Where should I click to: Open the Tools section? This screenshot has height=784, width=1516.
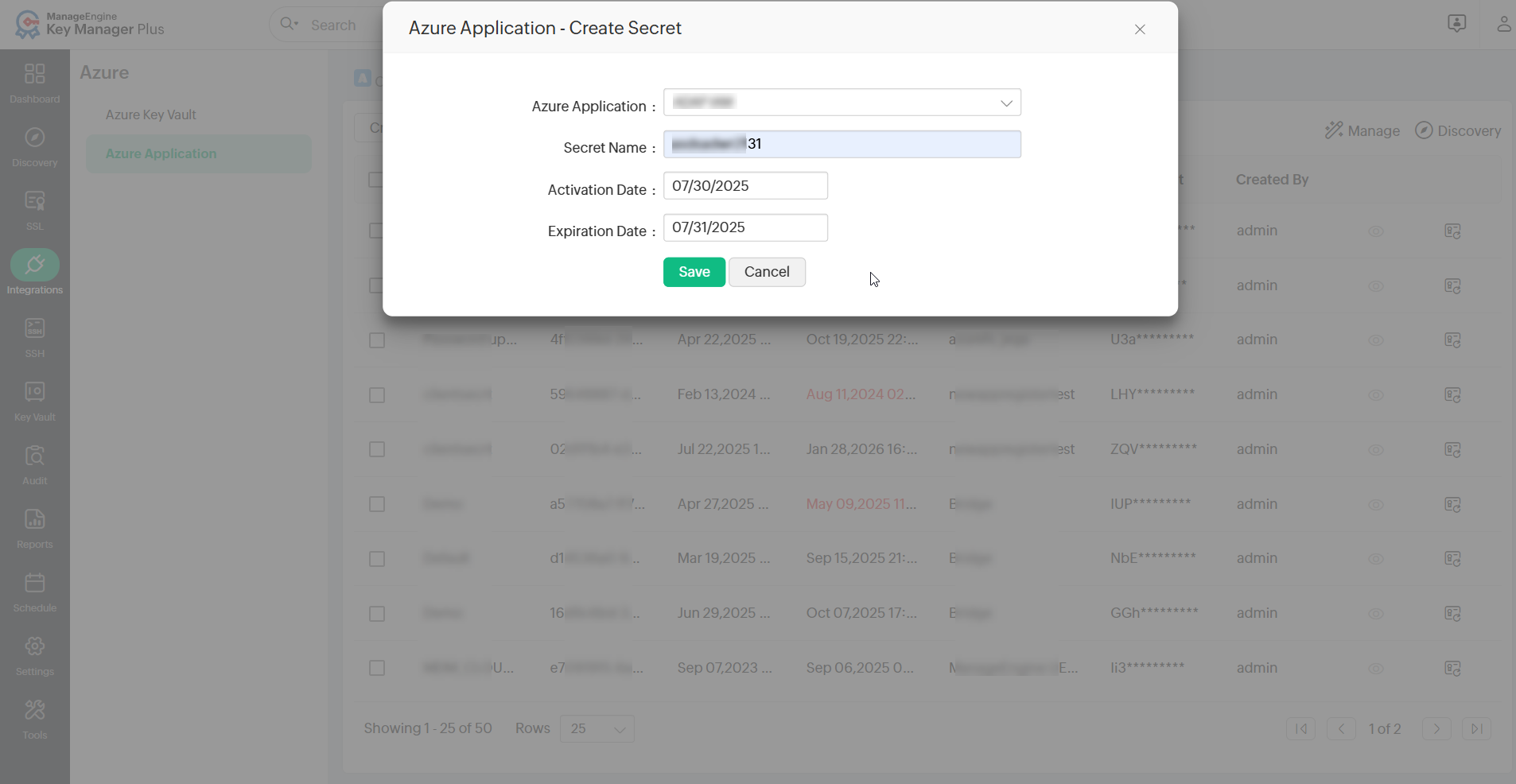pyautogui.click(x=34, y=718)
